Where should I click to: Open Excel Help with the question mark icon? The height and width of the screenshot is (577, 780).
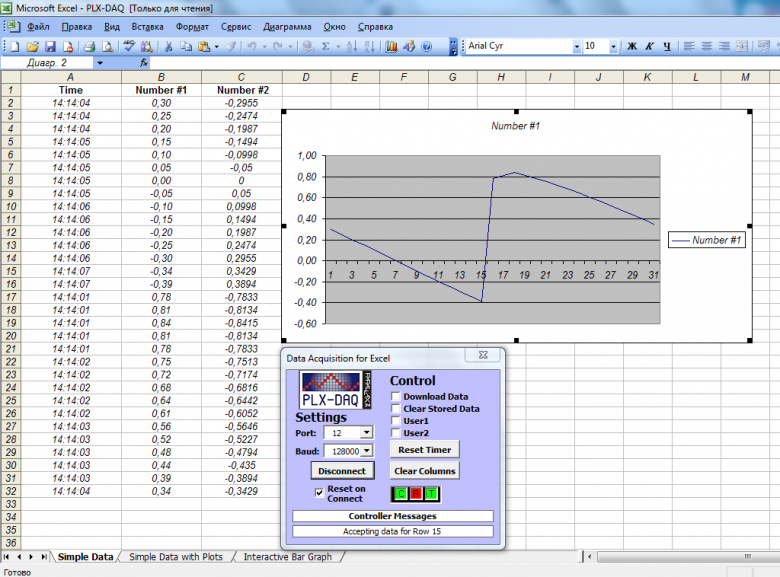point(427,47)
